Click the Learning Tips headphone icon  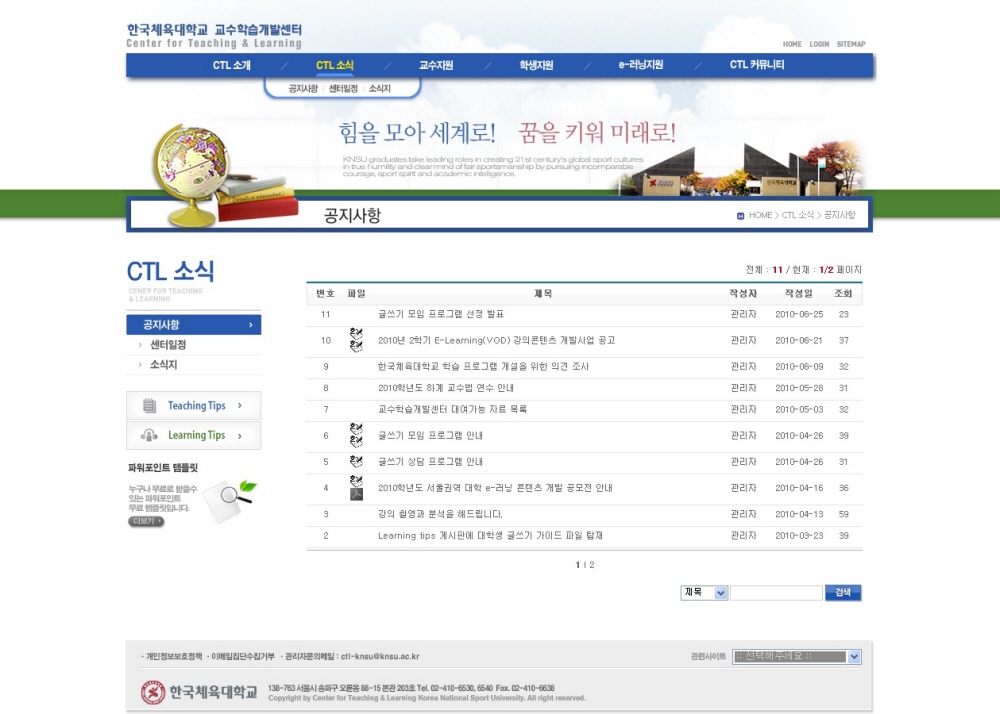pos(150,435)
